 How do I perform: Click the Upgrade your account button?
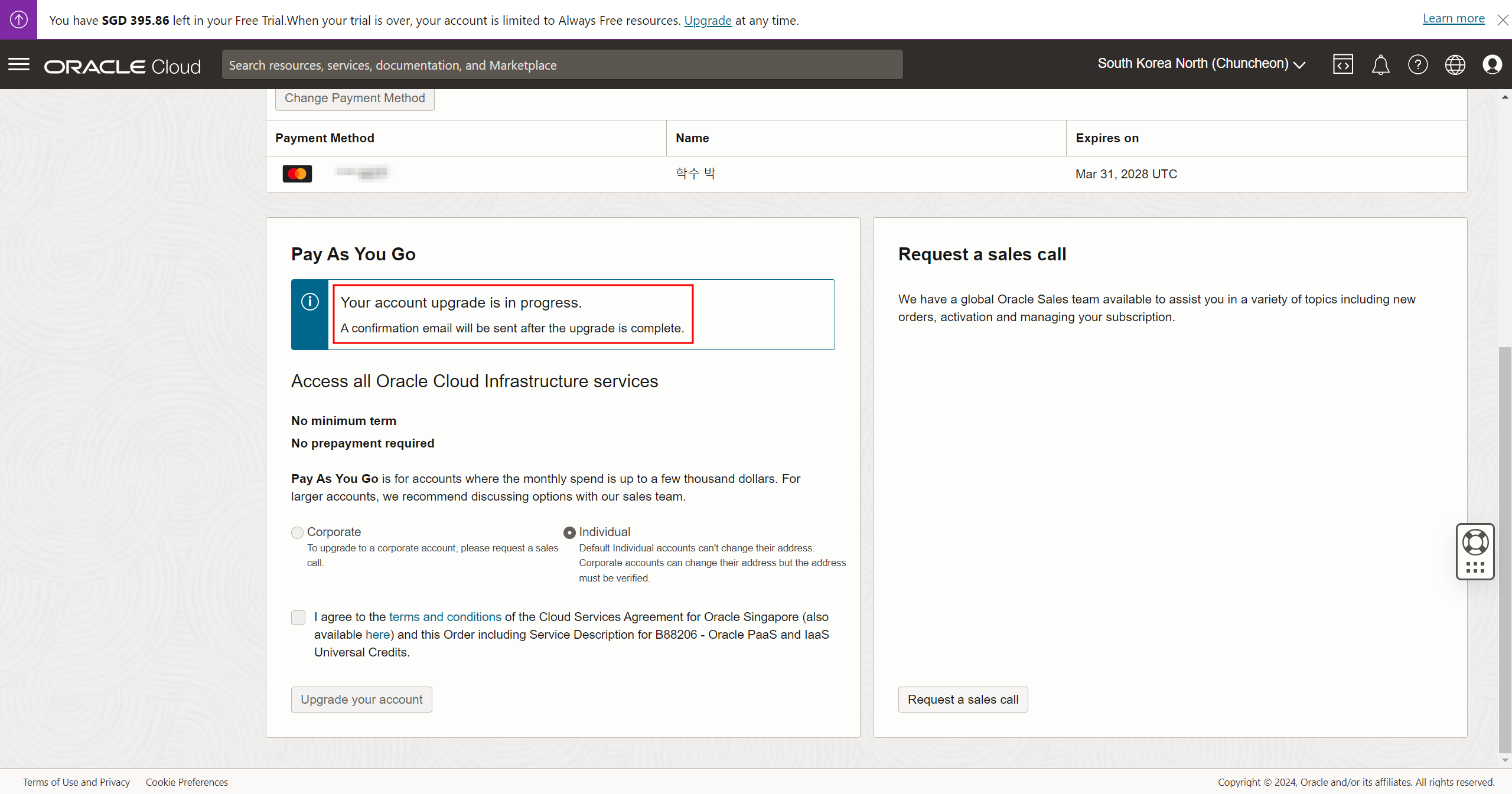(x=361, y=700)
